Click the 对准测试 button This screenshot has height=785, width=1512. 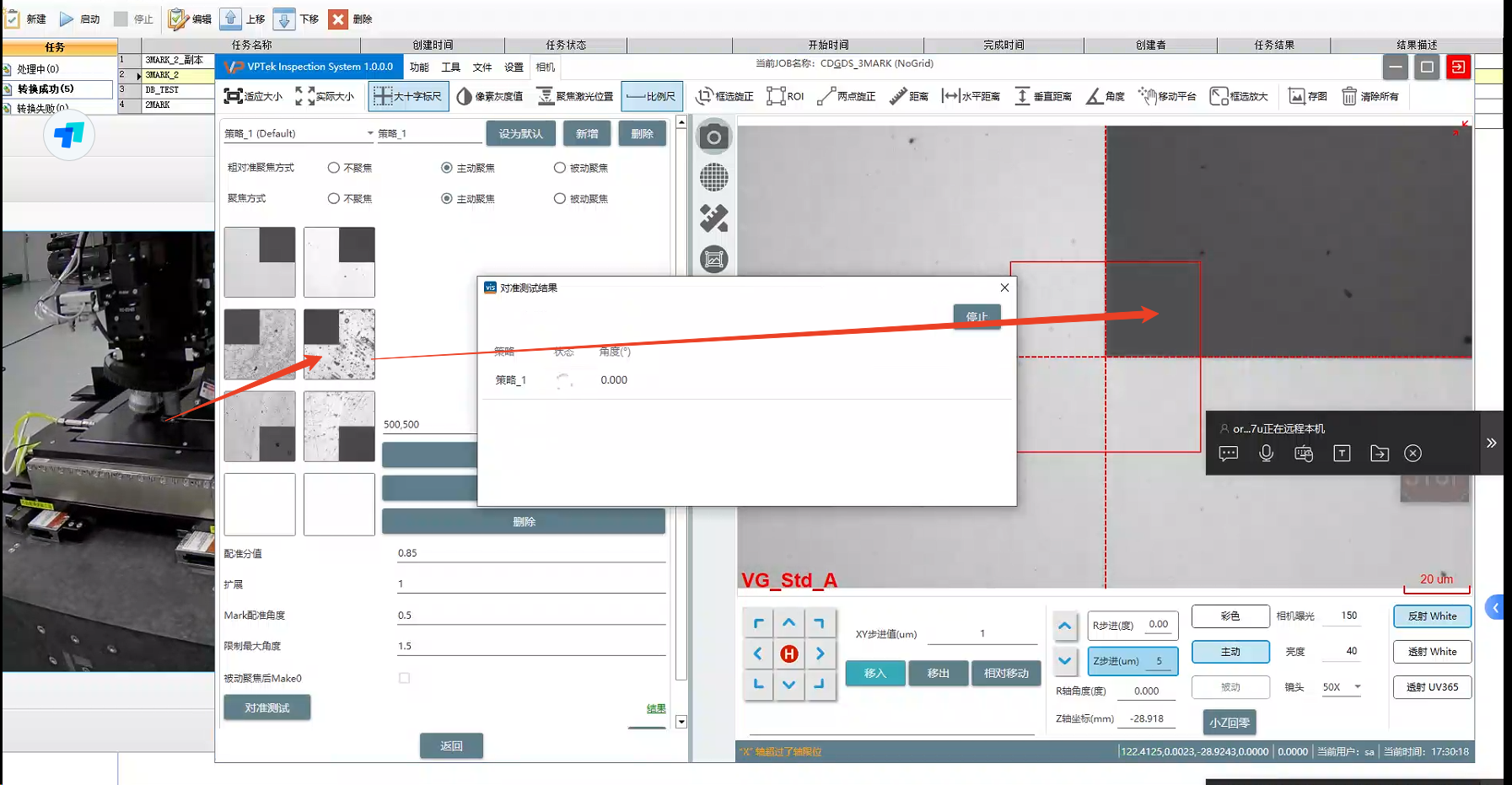[x=266, y=707]
